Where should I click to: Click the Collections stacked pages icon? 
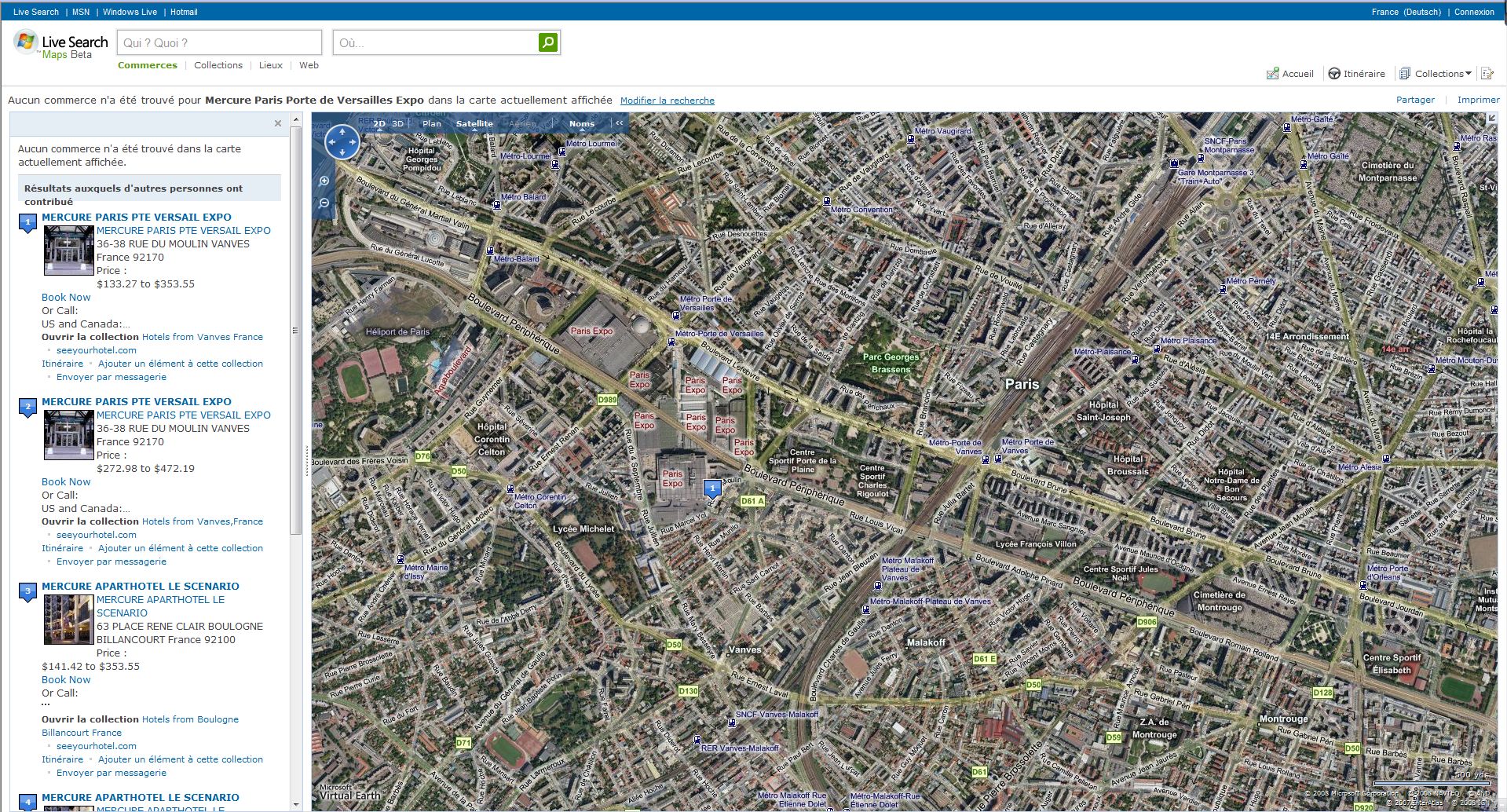click(1405, 74)
